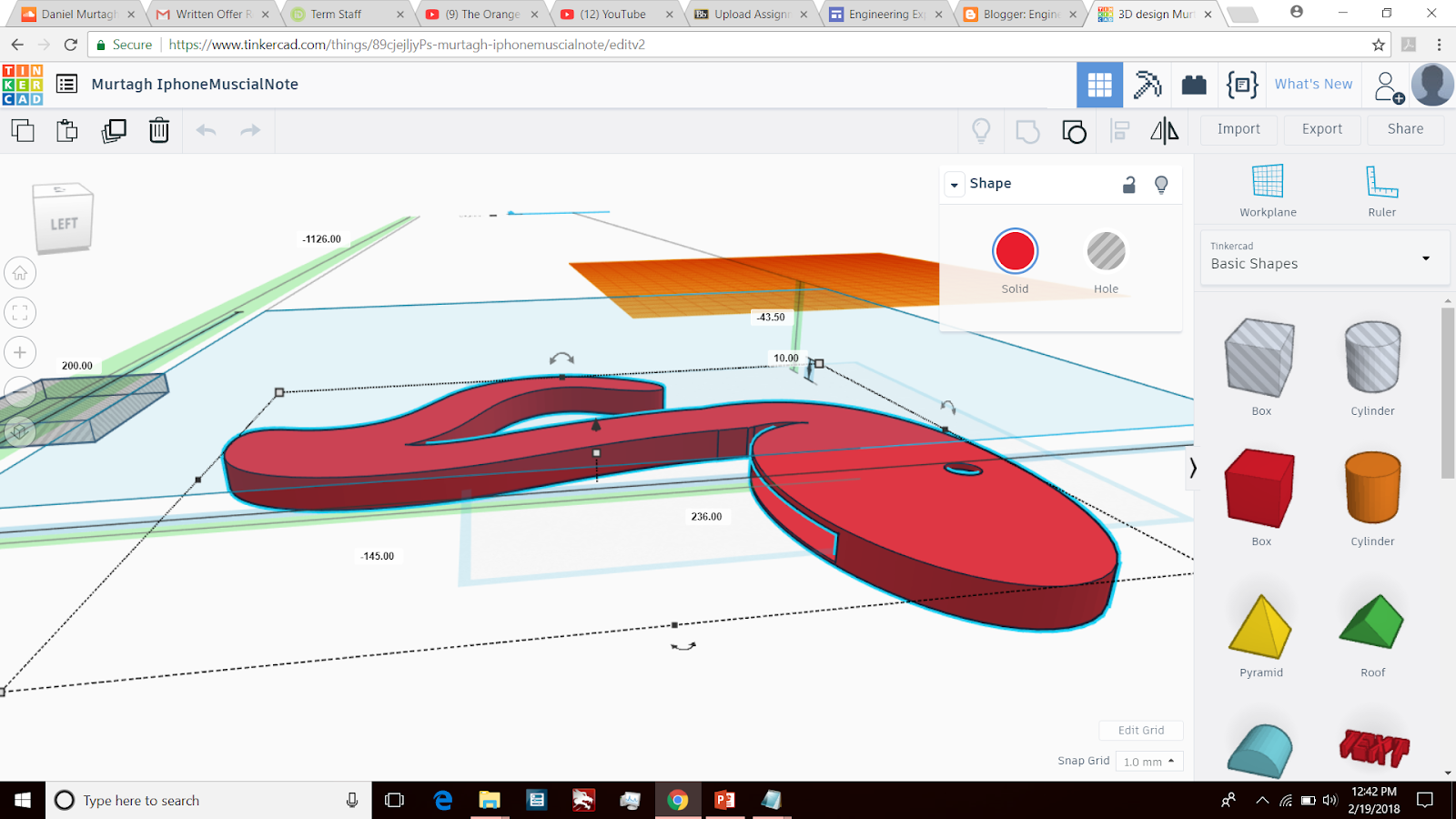
Task: Select the red Solid color swatch
Action: coord(1015,250)
